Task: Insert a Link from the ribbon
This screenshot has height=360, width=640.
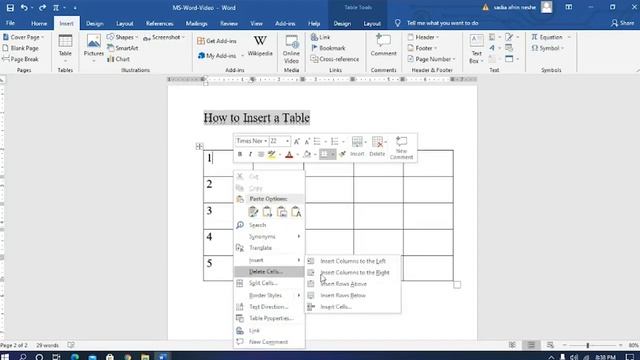Action: tap(321, 37)
